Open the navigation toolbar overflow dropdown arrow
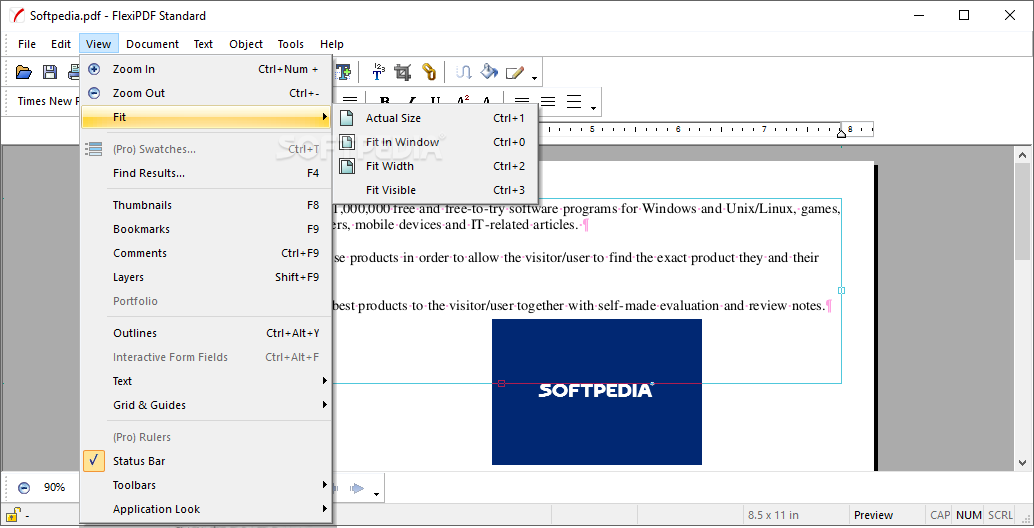The height and width of the screenshot is (528, 1034). [x=377, y=494]
